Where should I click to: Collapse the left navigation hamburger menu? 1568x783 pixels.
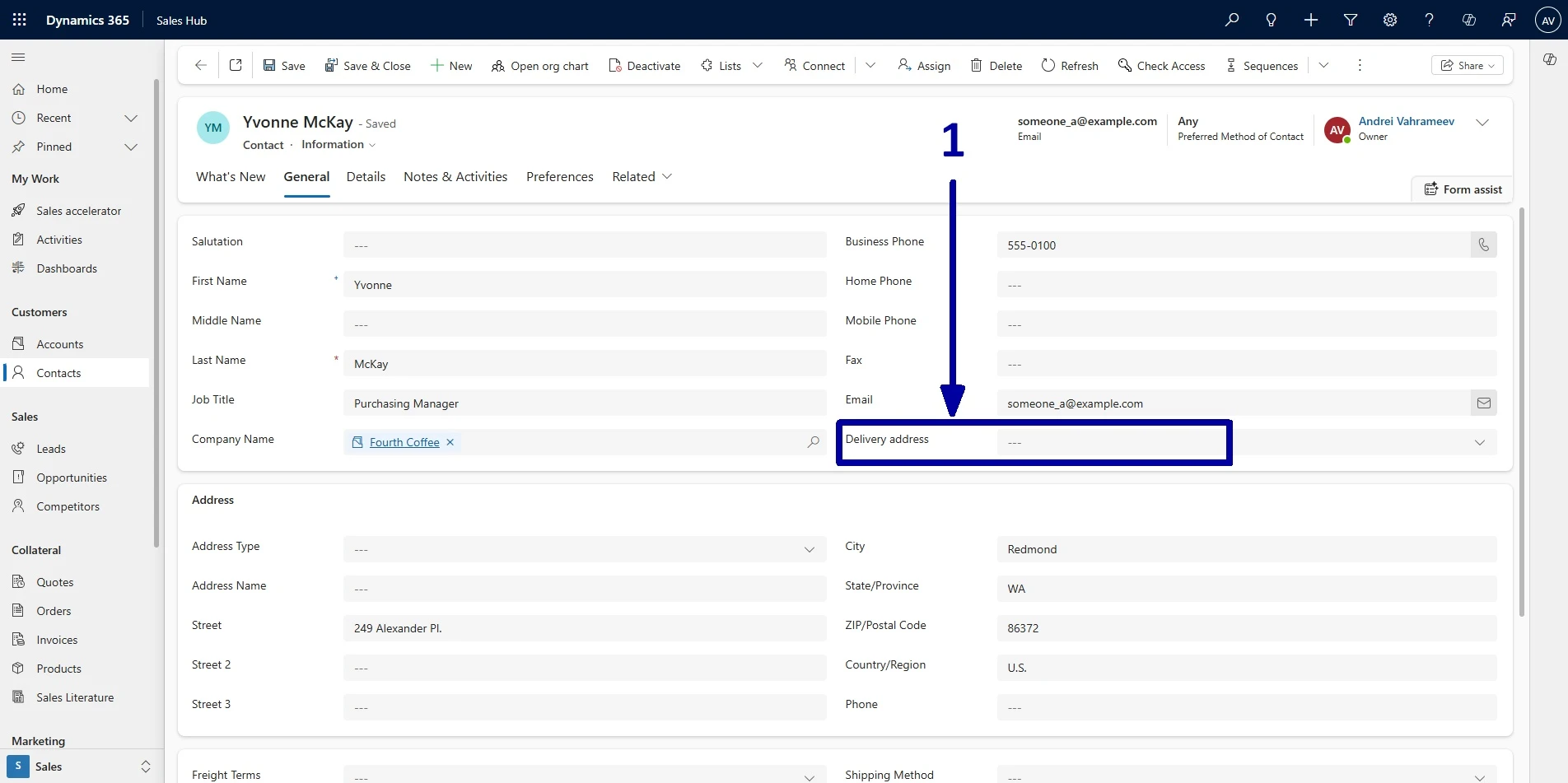pyautogui.click(x=18, y=58)
